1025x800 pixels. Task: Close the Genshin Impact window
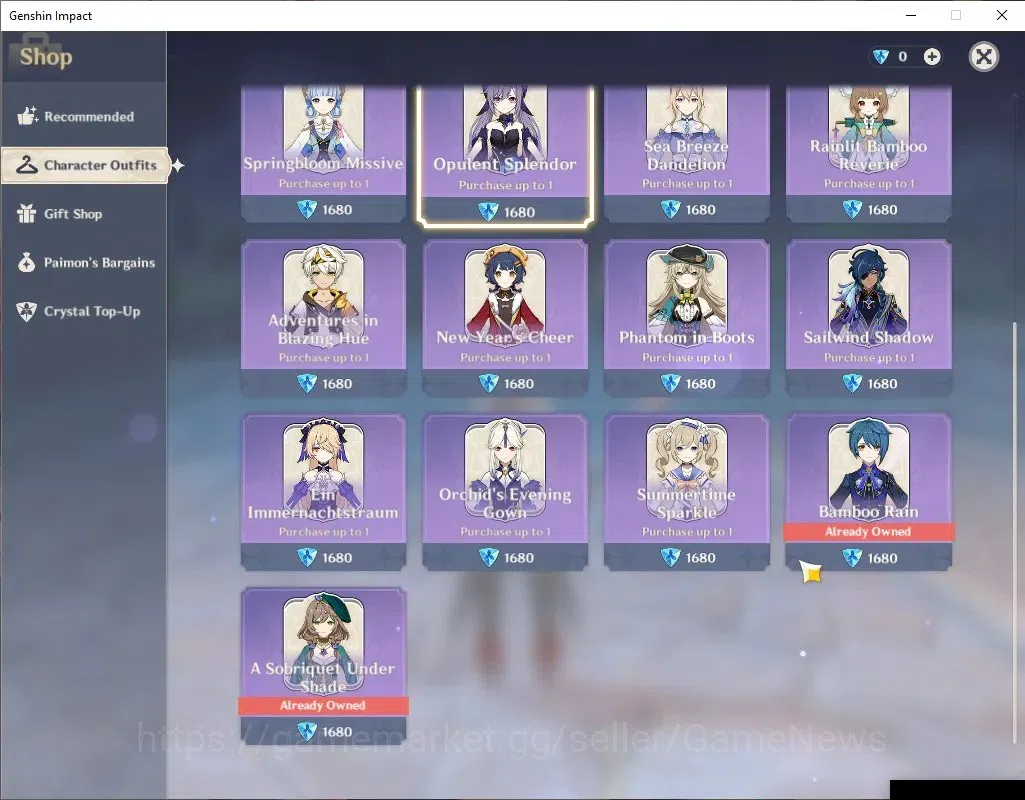(1001, 15)
